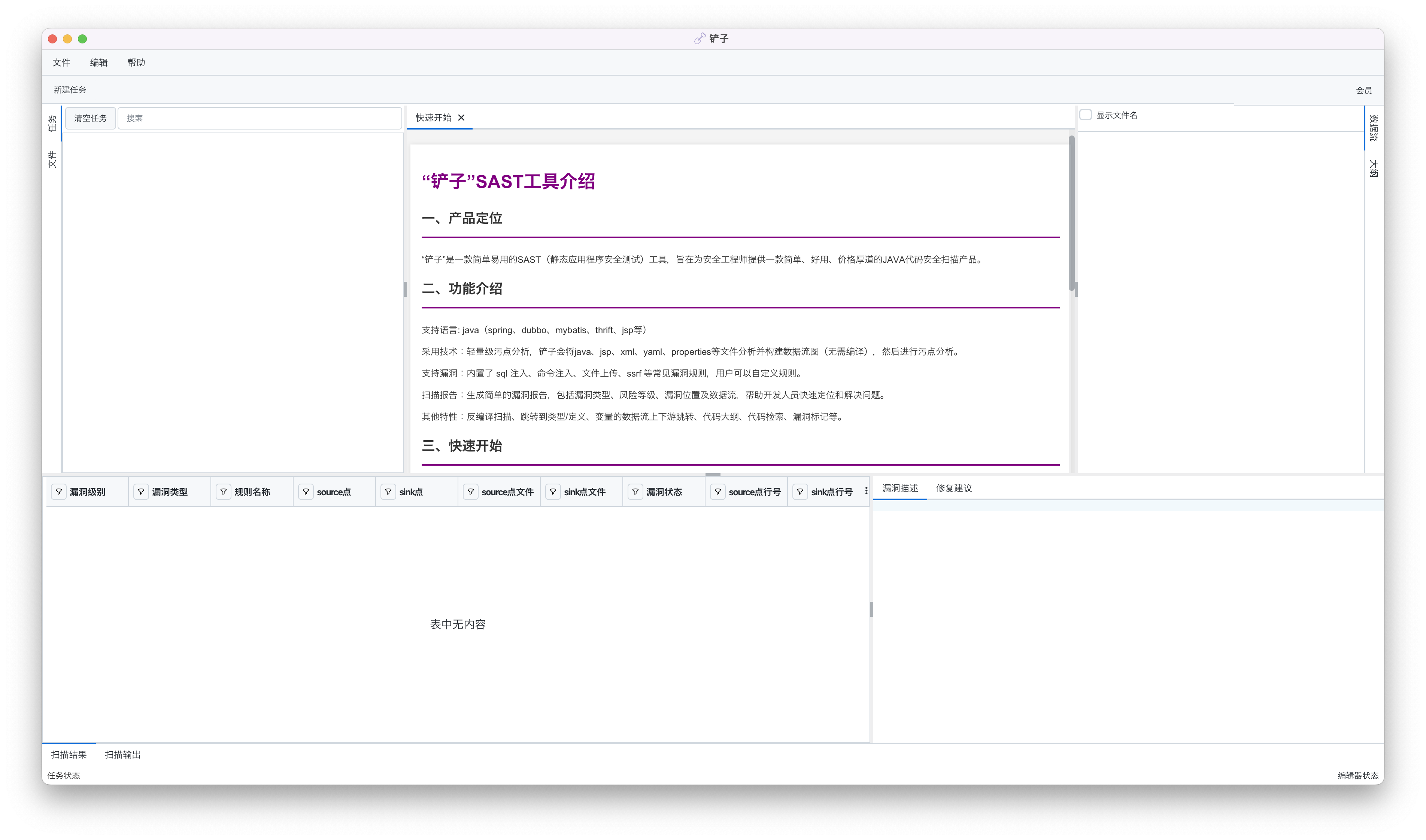This screenshot has width=1426, height=840.
Task: Select the 大纲 side panel tab
Action: tap(1373, 168)
